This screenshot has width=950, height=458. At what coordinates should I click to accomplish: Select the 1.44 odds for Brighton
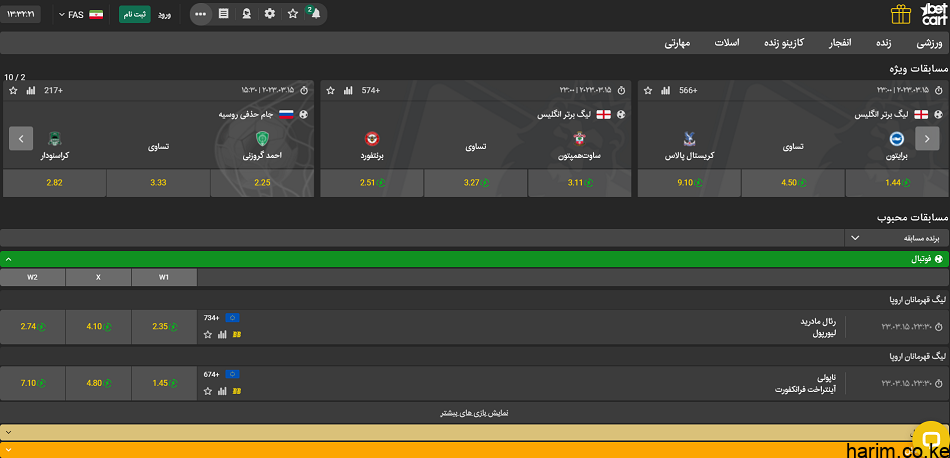(895, 183)
